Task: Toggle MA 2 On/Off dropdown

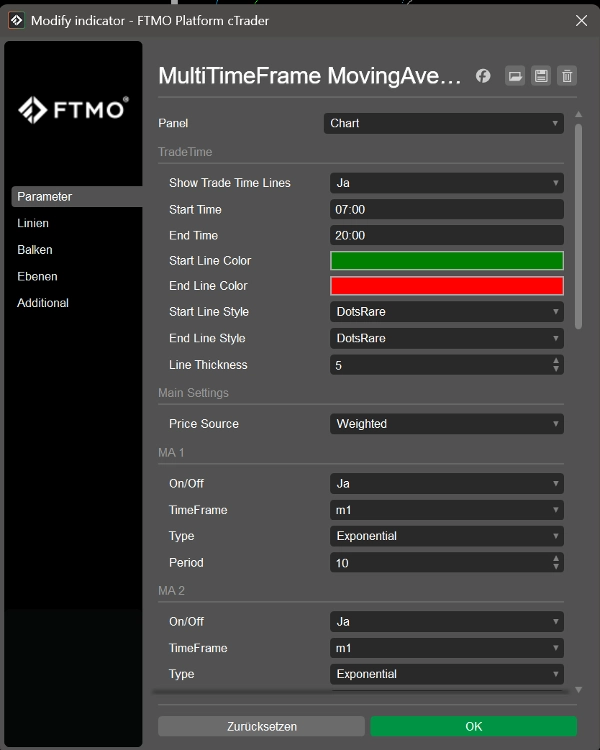Action: [446, 621]
